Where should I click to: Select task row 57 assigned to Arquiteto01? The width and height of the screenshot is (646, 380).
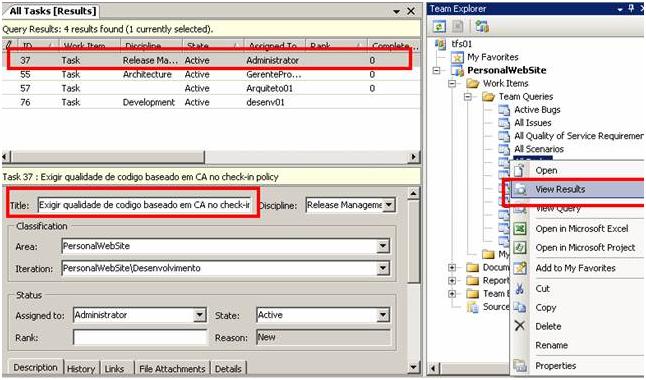210,88
